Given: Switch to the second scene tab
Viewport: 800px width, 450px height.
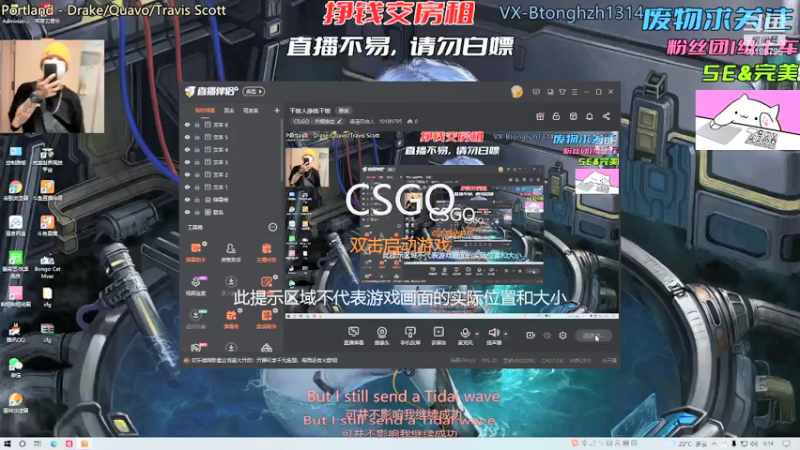Looking at the screenshot, I should point(229,110).
